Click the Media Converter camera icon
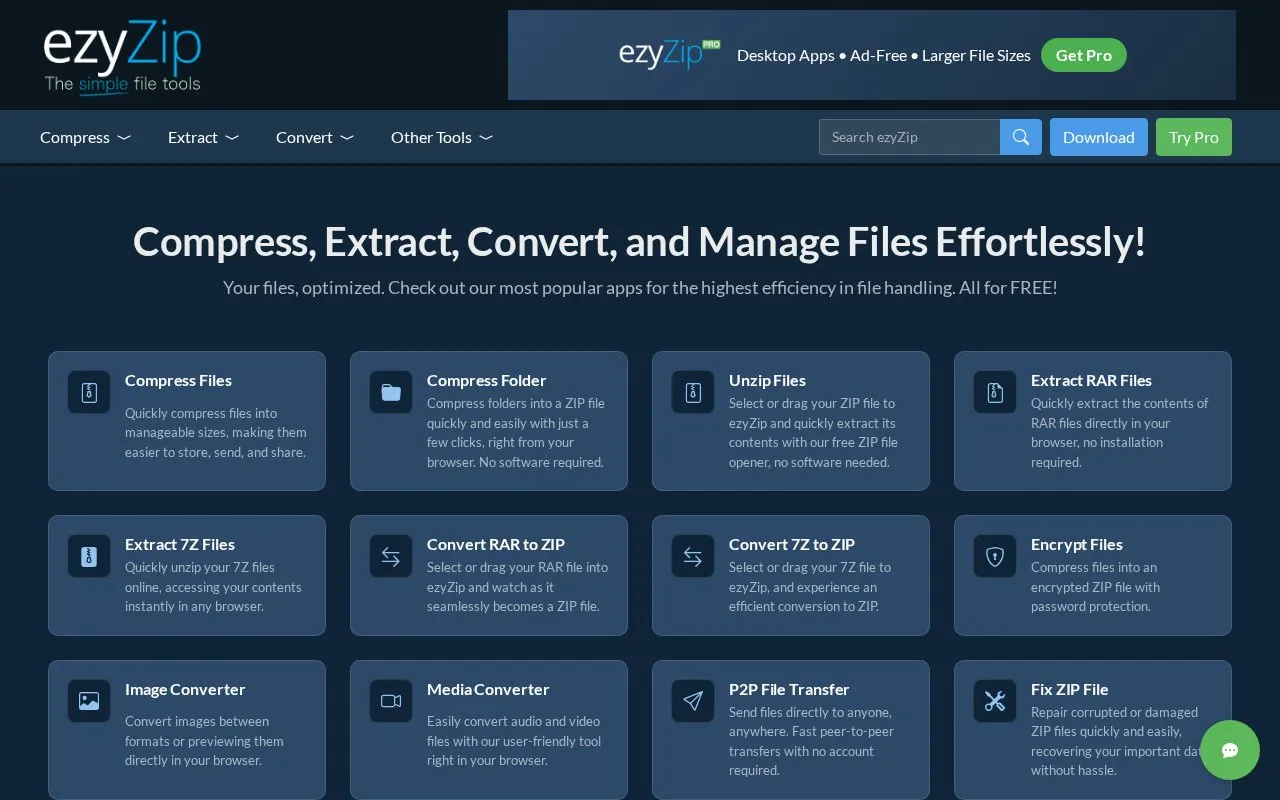The image size is (1280, 800). point(391,701)
